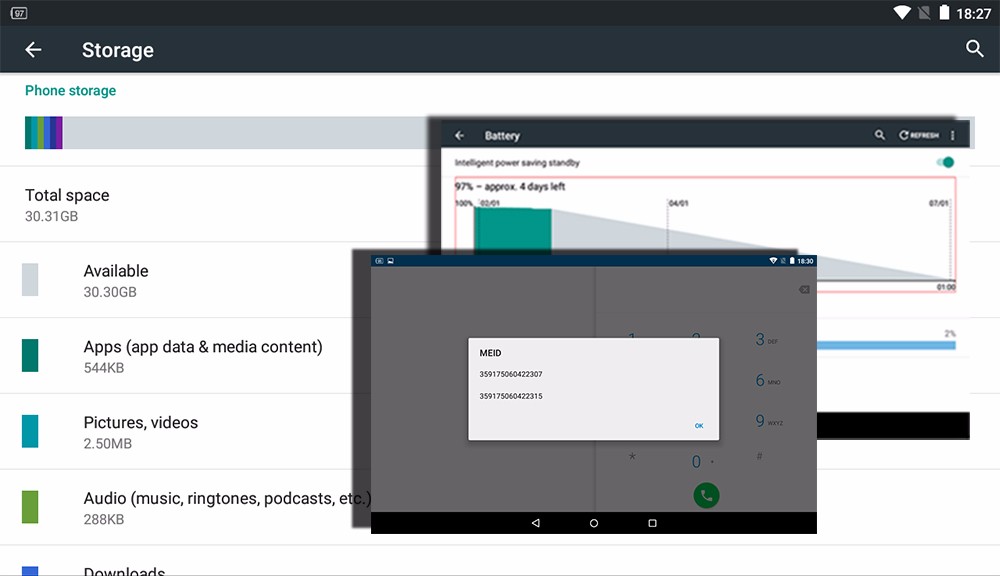Open the Battery three-dot overflow menu
Screen dimensions: 1000x576
952,135
